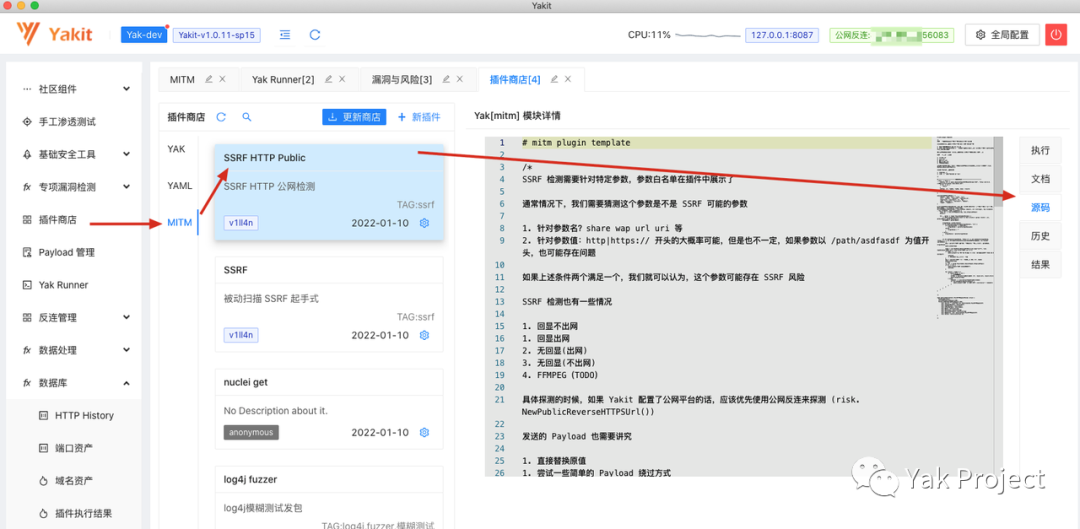Image resolution: width=1080 pixels, height=529 pixels.
Task: Click the 域名资产 flame icon
Action: pos(43,480)
